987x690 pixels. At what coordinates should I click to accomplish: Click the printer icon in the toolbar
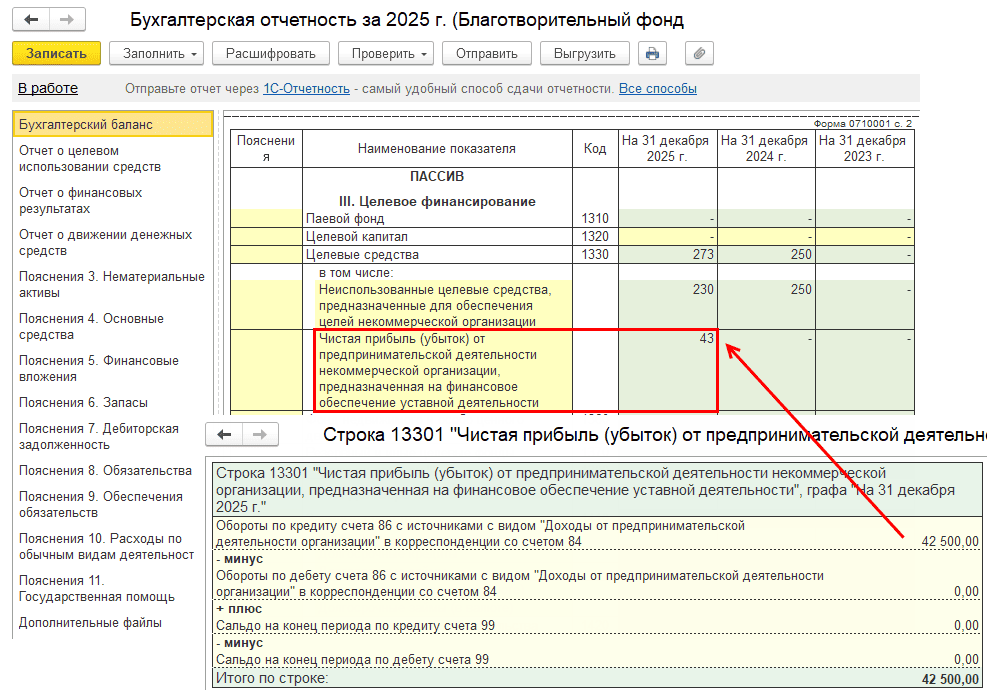[x=652, y=54]
